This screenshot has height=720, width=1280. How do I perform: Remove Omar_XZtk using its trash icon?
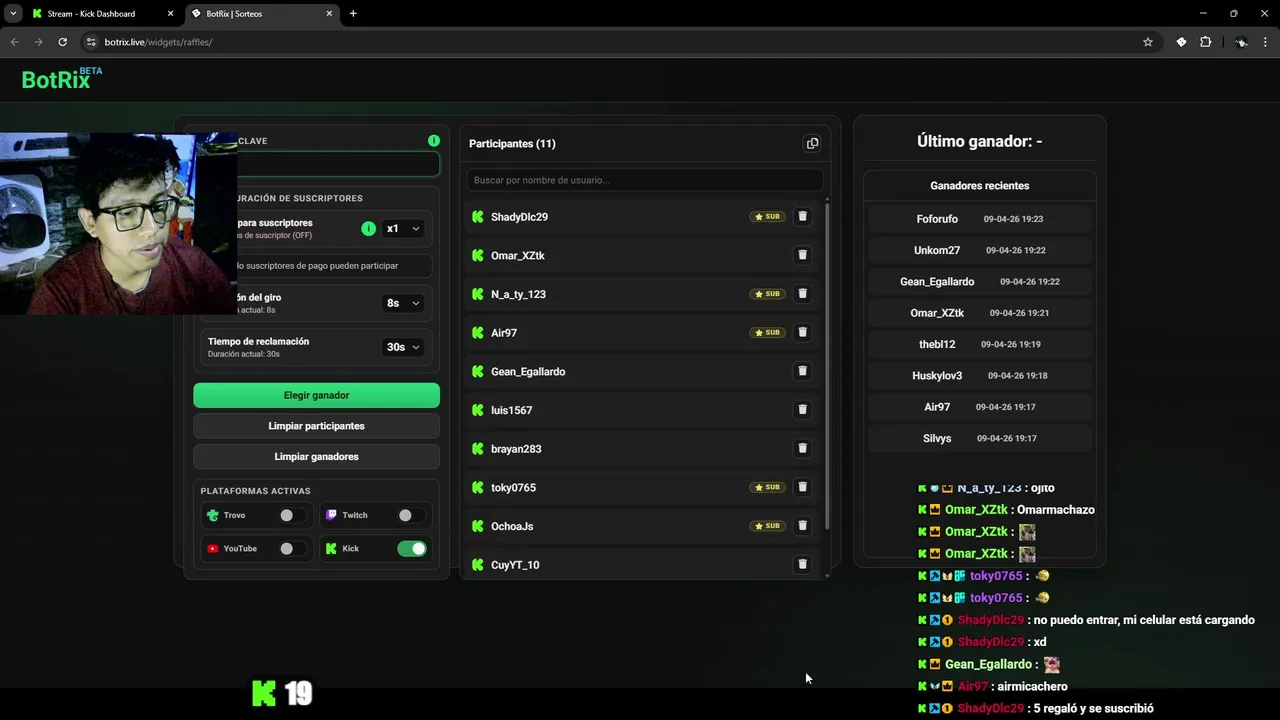click(x=802, y=255)
